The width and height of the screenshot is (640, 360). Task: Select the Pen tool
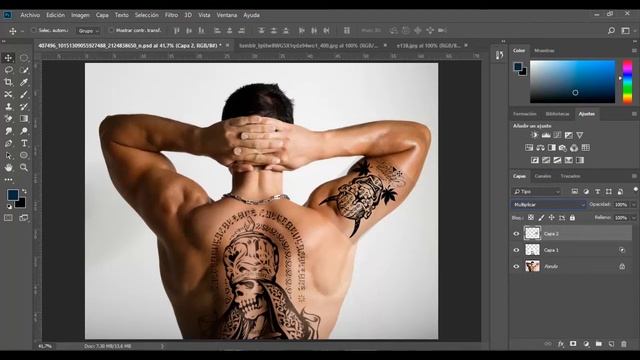8,143
